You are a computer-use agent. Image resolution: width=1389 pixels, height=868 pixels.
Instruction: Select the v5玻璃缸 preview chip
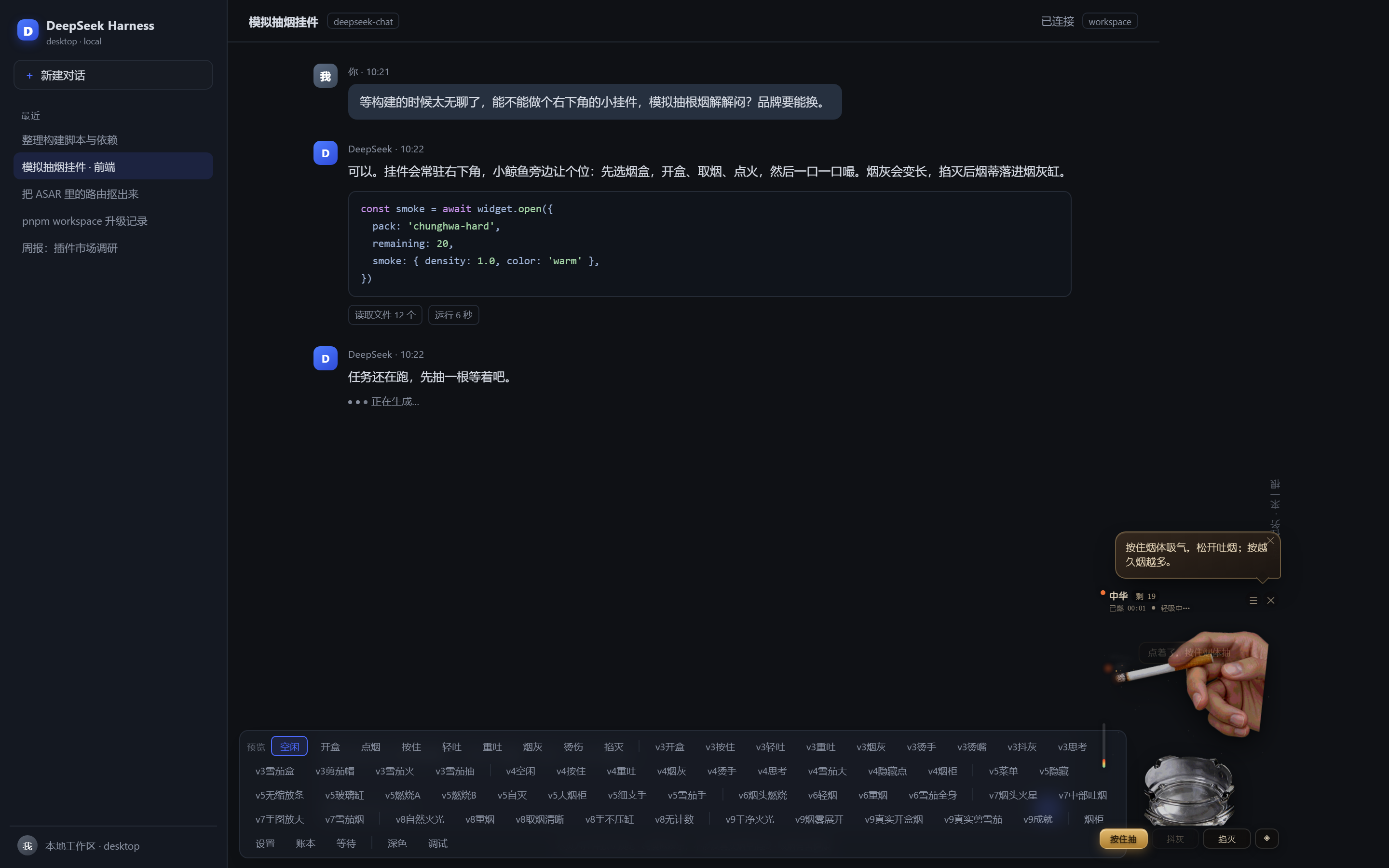(344, 795)
